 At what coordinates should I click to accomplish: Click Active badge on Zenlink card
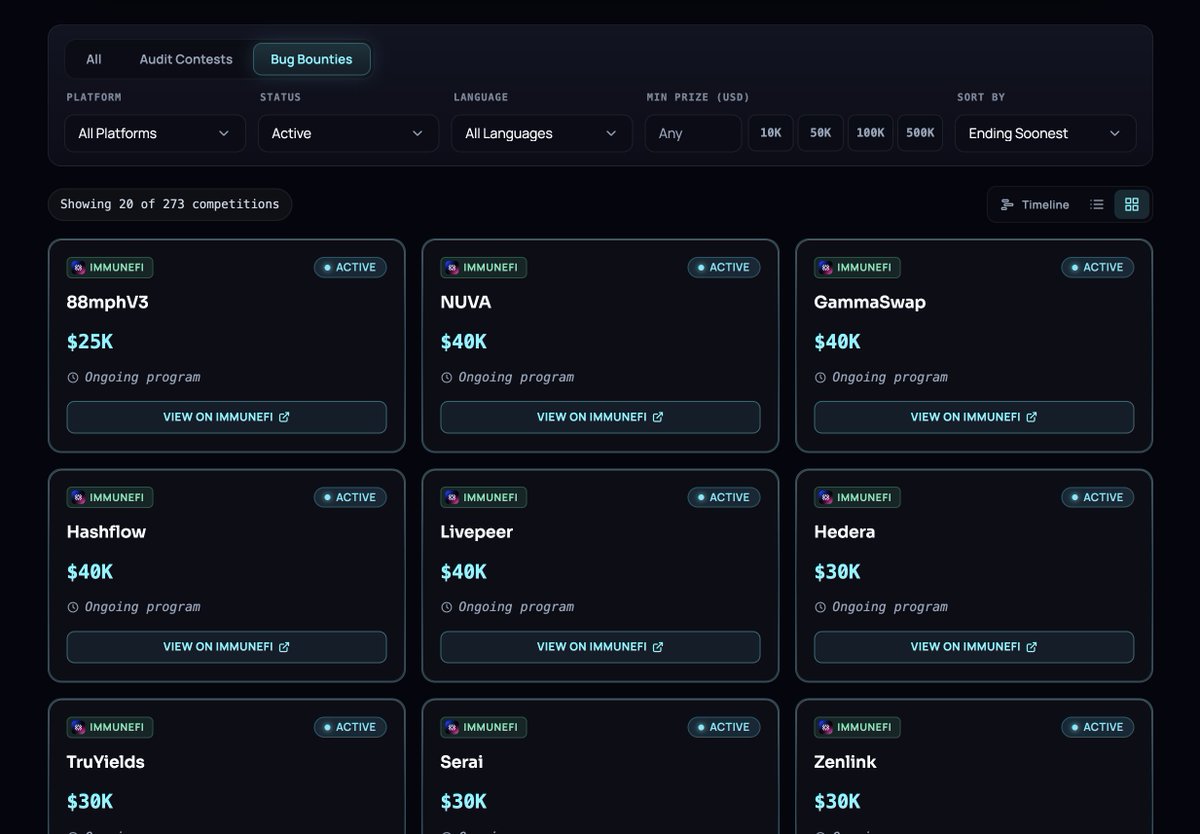pos(1098,727)
